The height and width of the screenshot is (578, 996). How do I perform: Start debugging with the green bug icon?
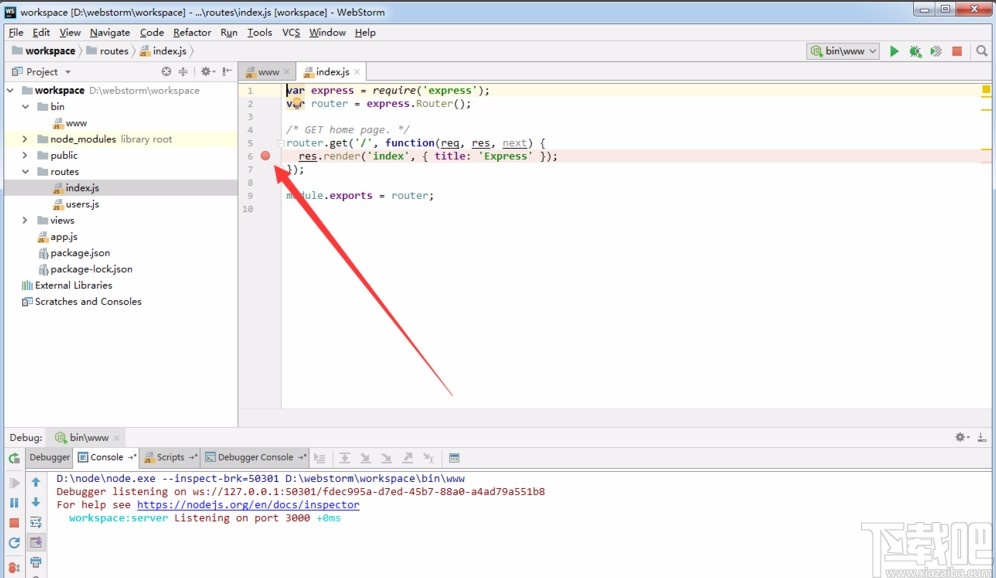pyautogui.click(x=915, y=51)
